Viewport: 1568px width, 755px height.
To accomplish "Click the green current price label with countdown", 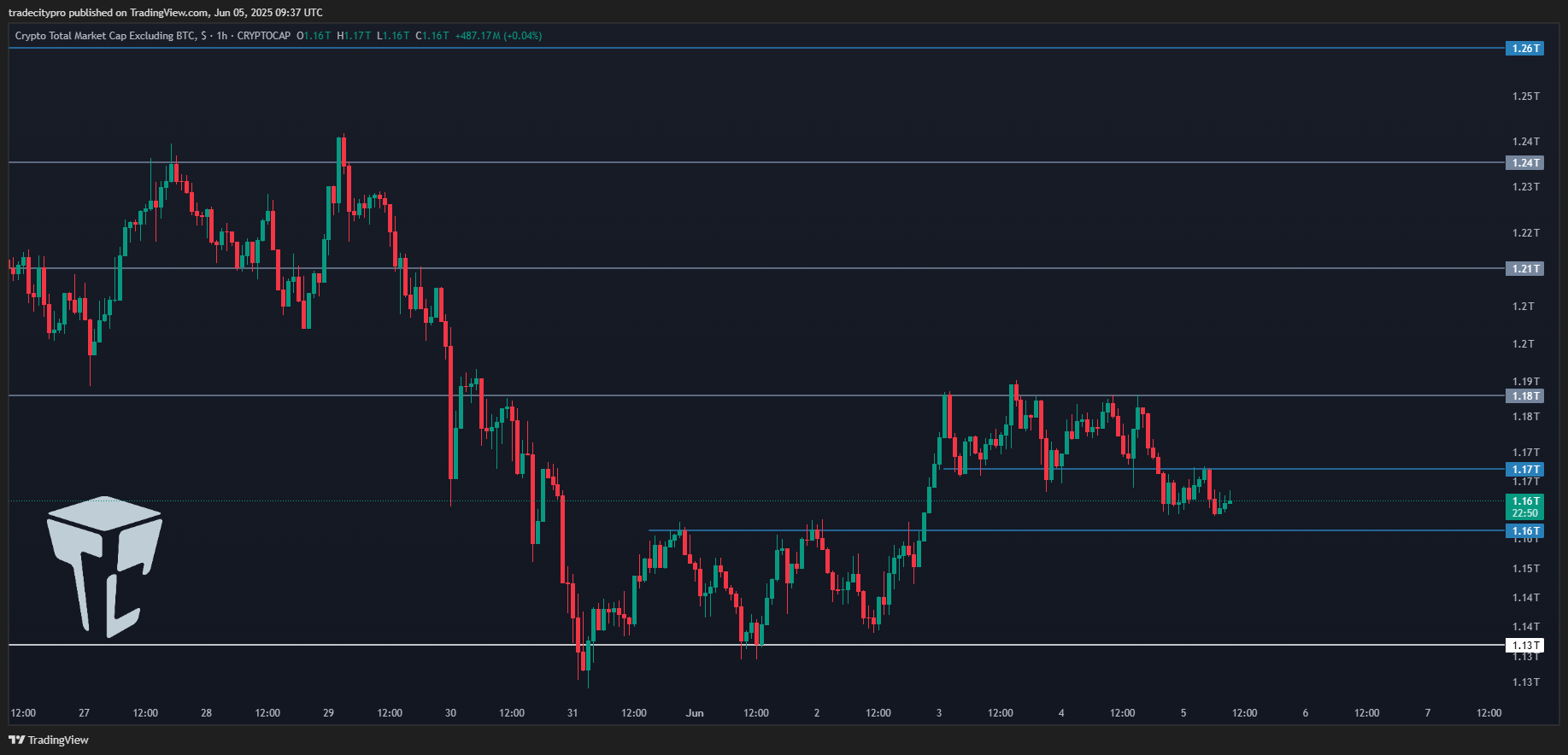I will 1524,507.
